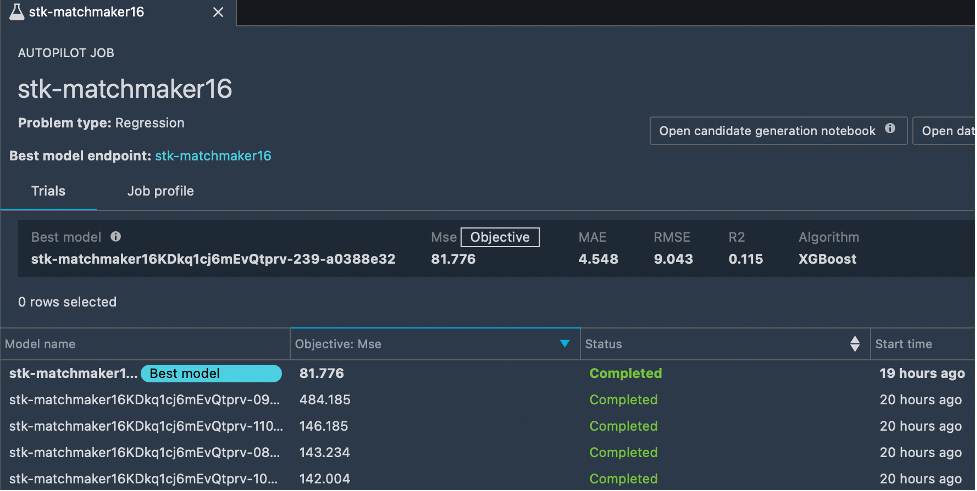Screen dimensions: 977x491
Task: Click info icon next to Best model
Action: 116,237
